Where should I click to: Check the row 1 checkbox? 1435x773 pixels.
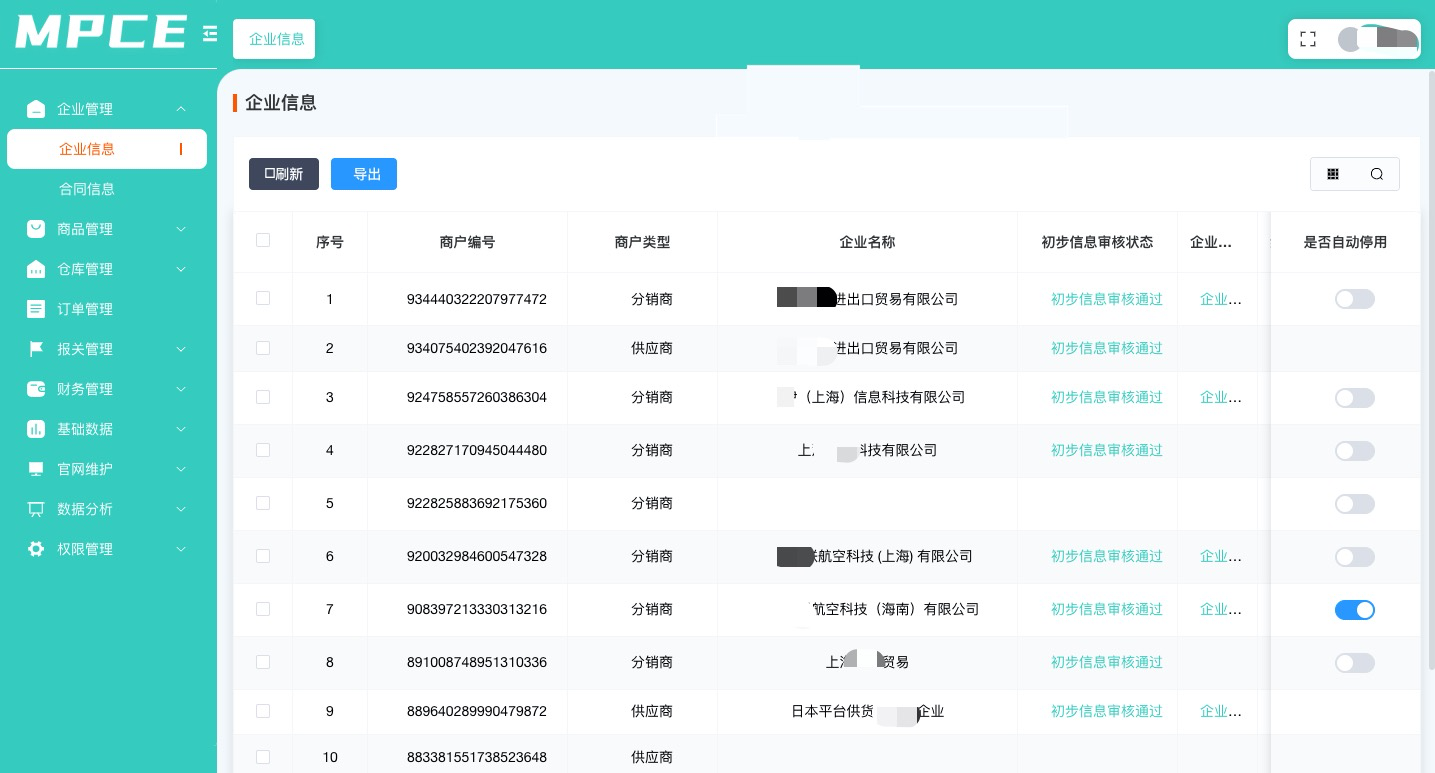click(x=263, y=298)
